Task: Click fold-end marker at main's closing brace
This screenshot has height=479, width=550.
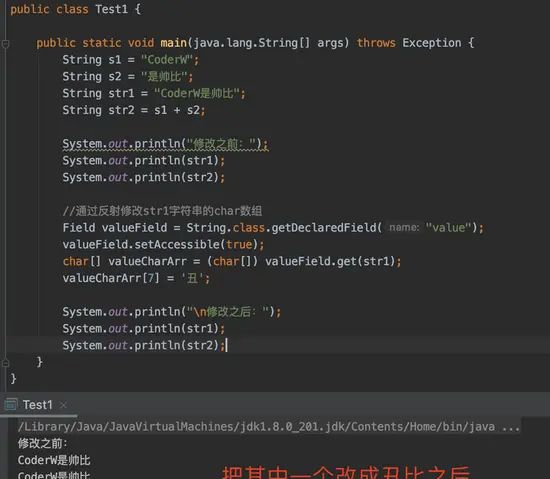Action: click(5, 363)
